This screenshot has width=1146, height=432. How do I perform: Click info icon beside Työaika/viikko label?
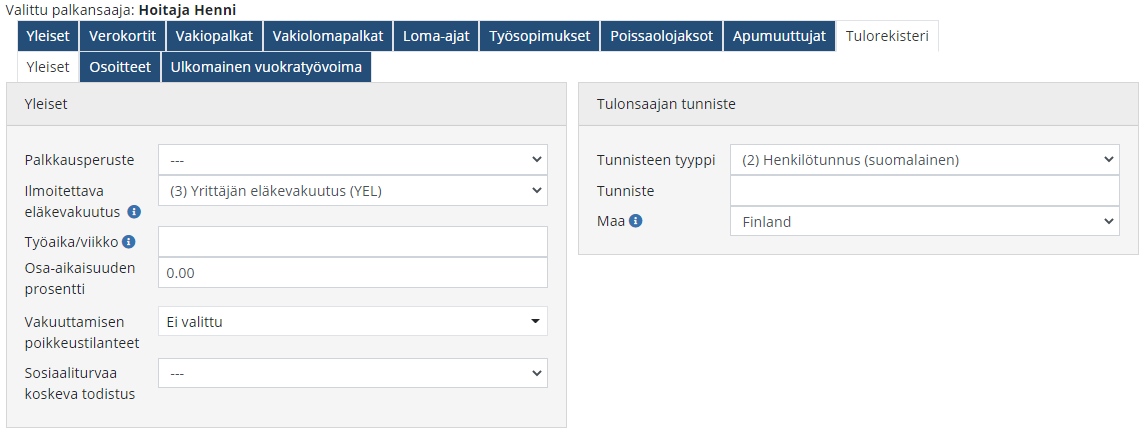[x=128, y=241]
